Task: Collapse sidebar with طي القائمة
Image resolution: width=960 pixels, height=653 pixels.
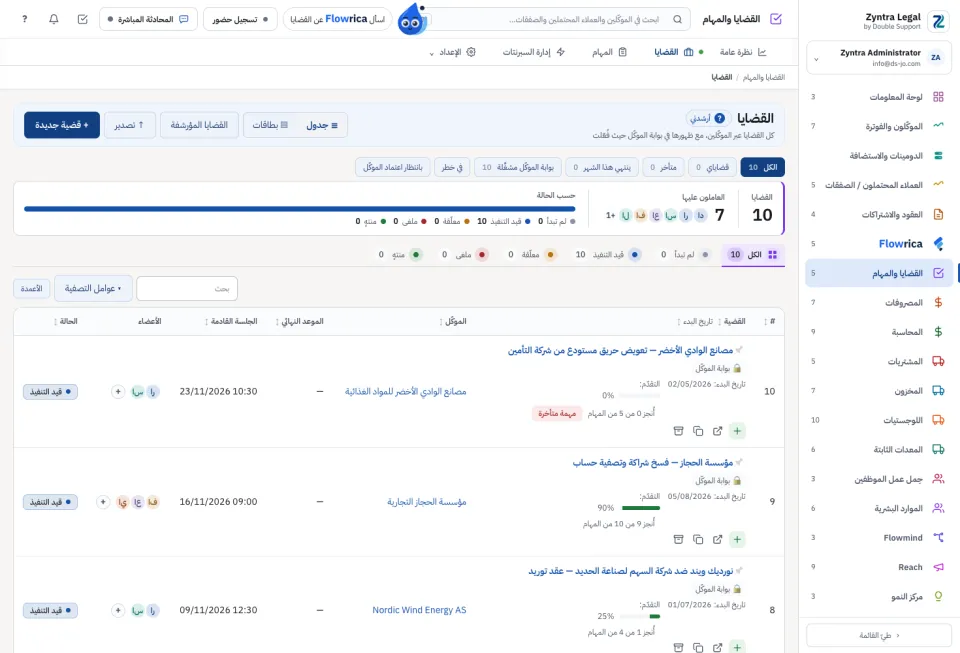Action: 879,635
